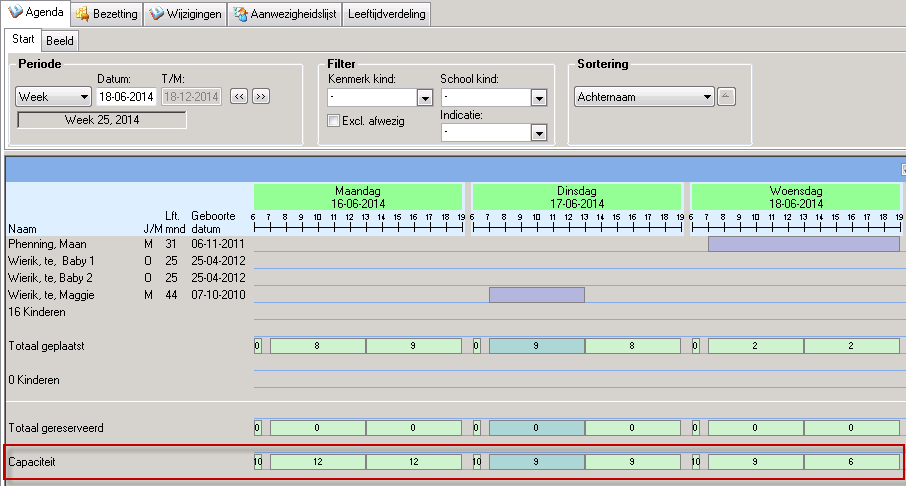Viewport: 906px width, 486px height.
Task: Enable the Excl. afwezig checkbox
Action: click(334, 121)
